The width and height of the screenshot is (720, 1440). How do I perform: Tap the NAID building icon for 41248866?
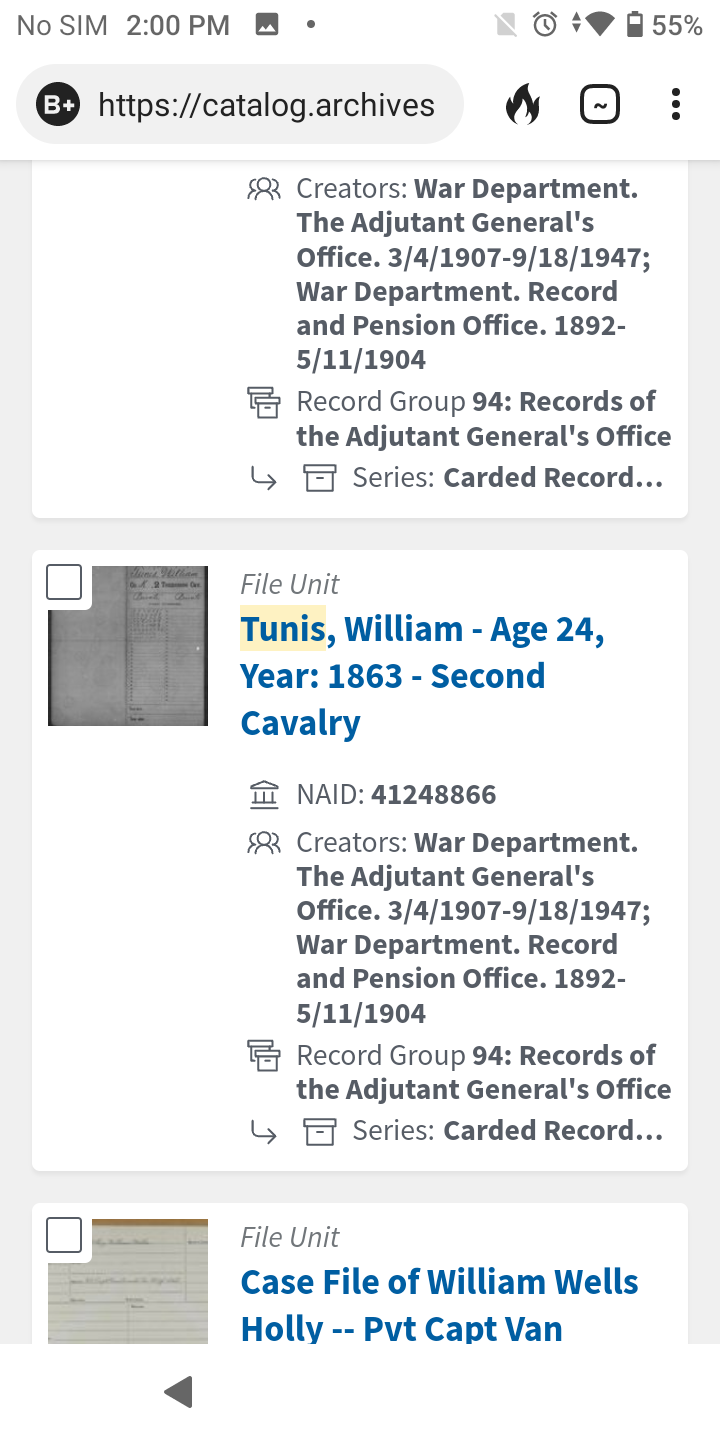pyautogui.click(x=264, y=795)
